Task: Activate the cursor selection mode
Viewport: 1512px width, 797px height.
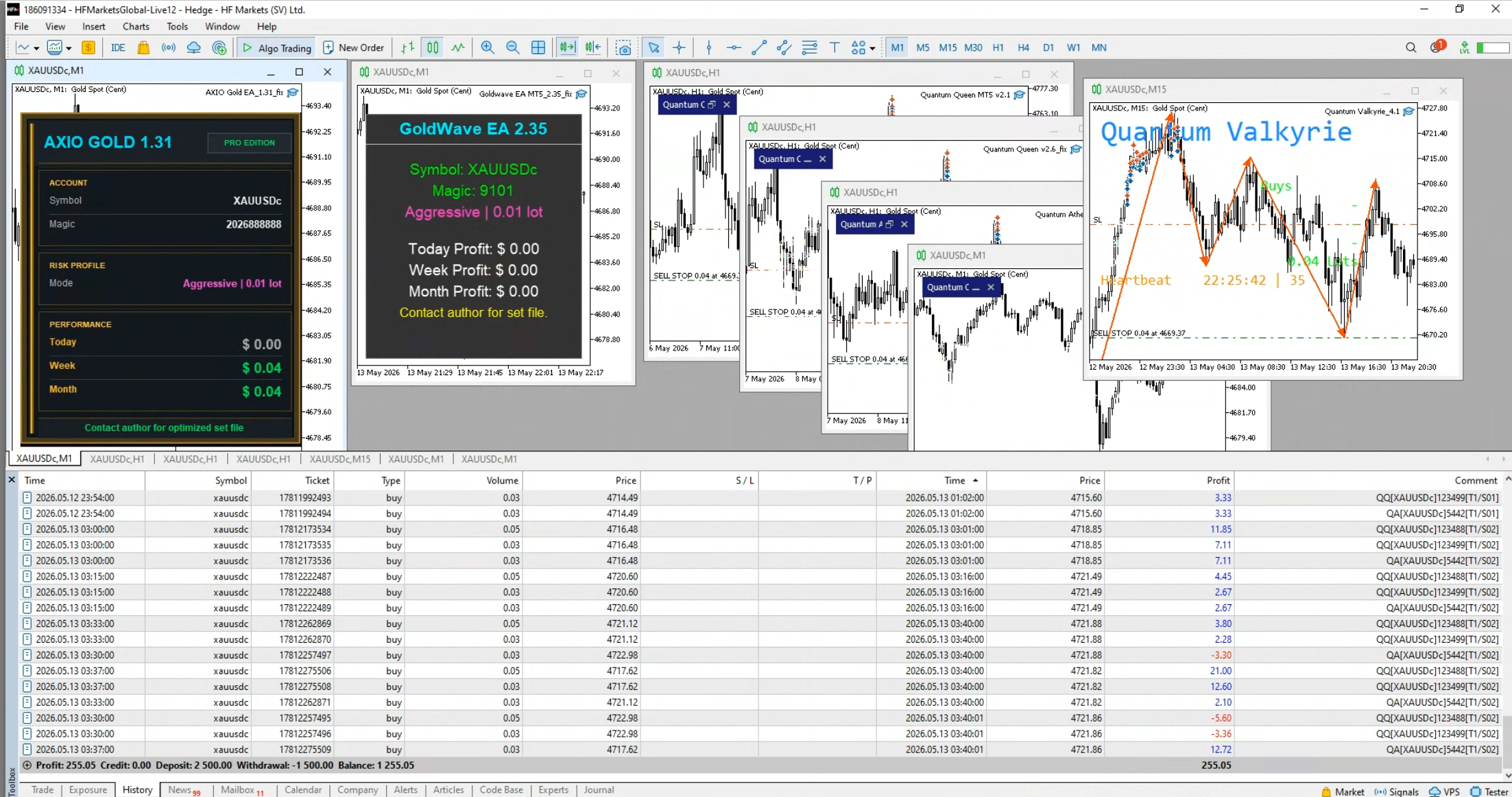Action: (653, 47)
